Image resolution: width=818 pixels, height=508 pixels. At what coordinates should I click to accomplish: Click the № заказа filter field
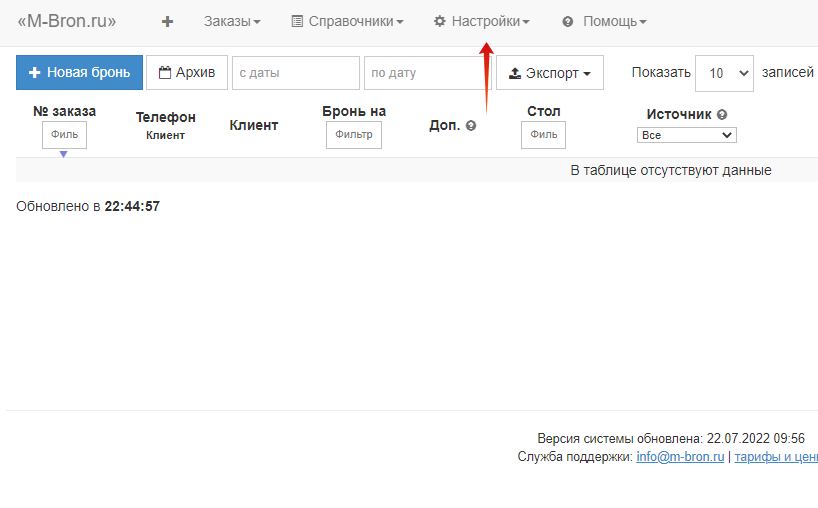(64, 135)
